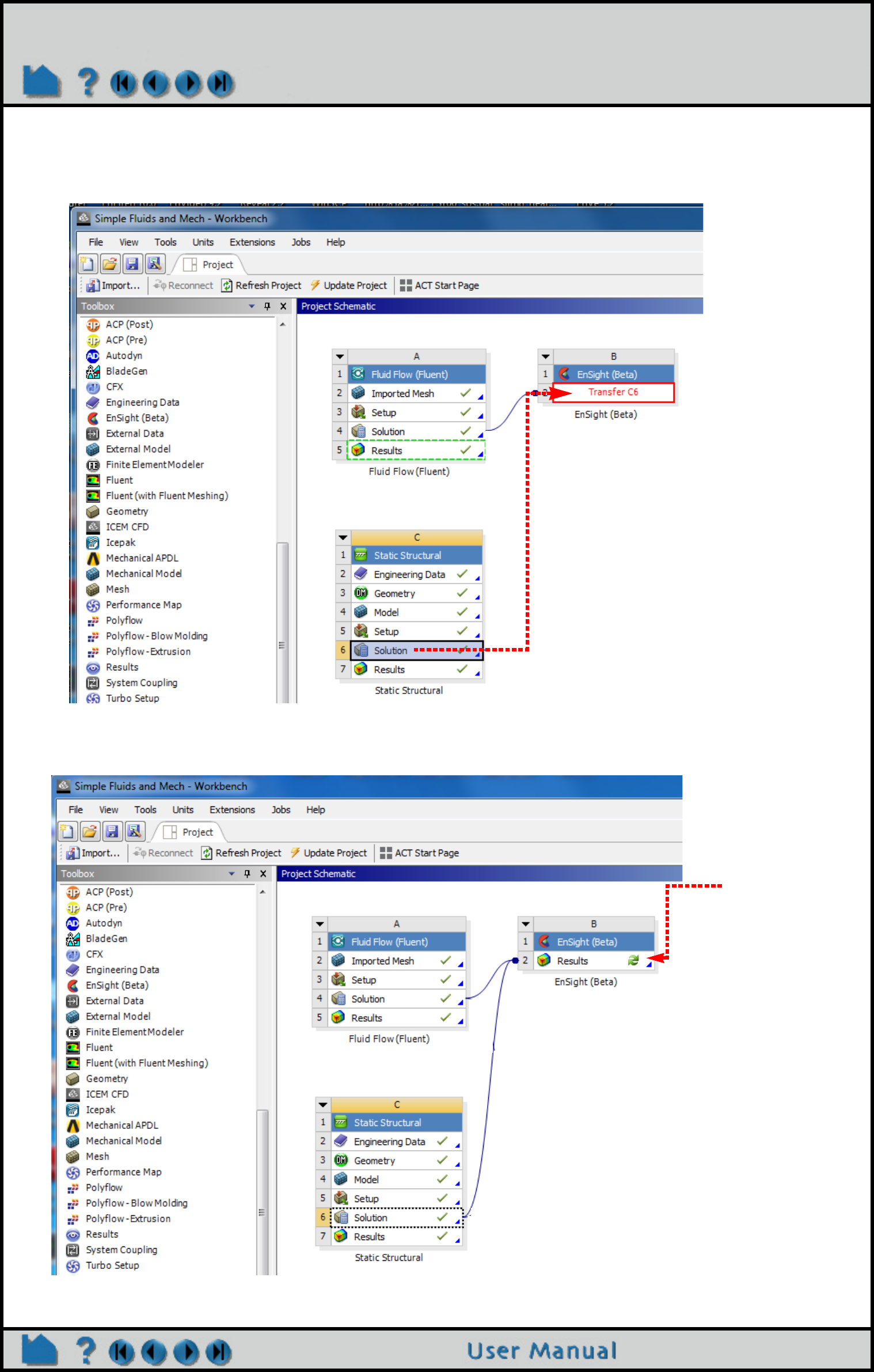Image resolution: width=874 pixels, height=1372 pixels.
Task: Go to home page in top navigation bar
Action: (x=41, y=81)
